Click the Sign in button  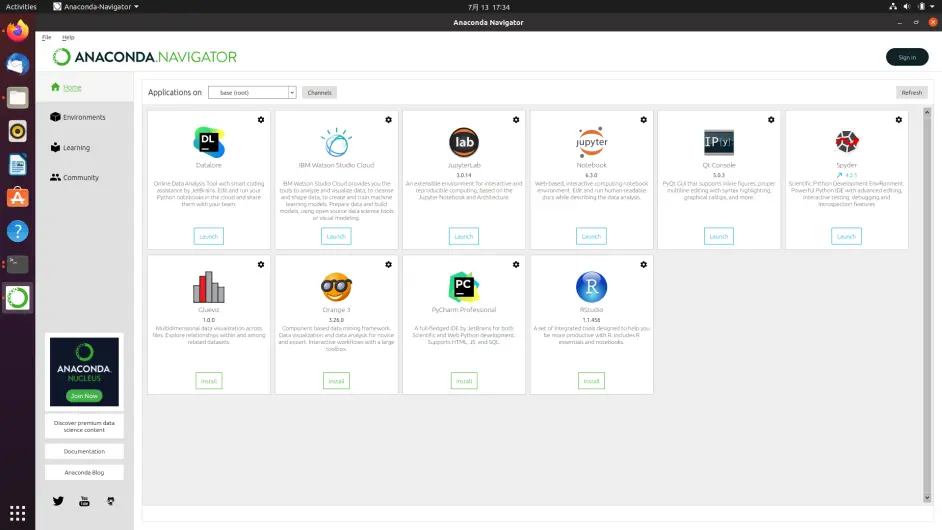[907, 57]
